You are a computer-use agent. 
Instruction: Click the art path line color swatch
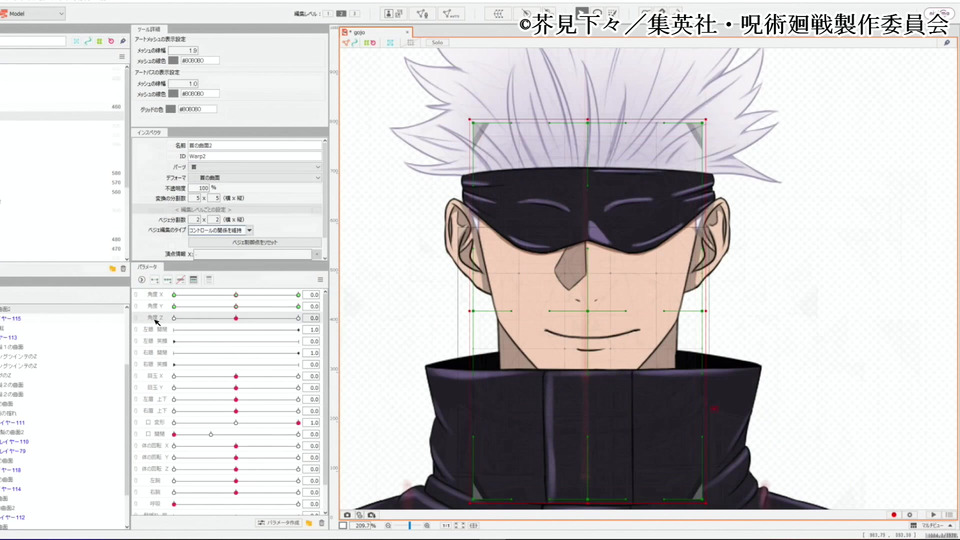(x=173, y=94)
